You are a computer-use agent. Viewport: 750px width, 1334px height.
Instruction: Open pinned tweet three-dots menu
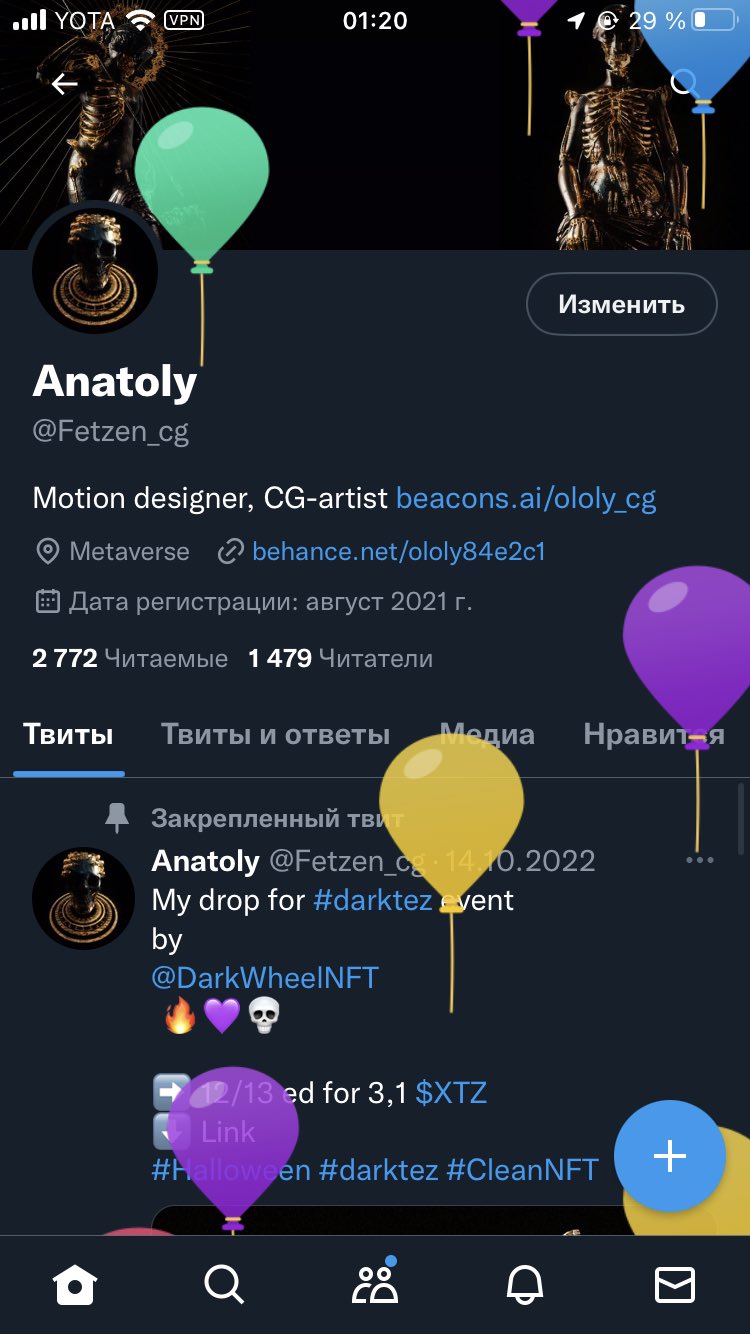click(x=700, y=860)
